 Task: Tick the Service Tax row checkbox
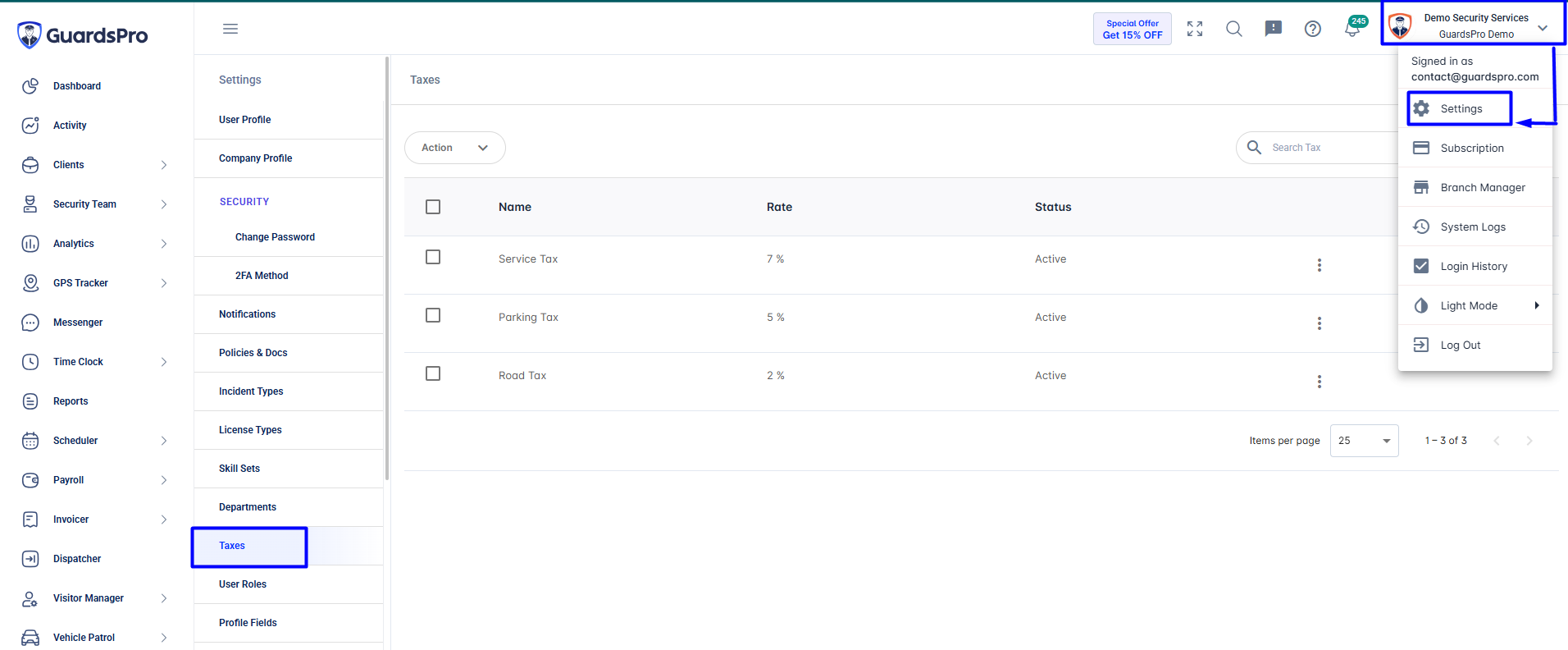(433, 257)
